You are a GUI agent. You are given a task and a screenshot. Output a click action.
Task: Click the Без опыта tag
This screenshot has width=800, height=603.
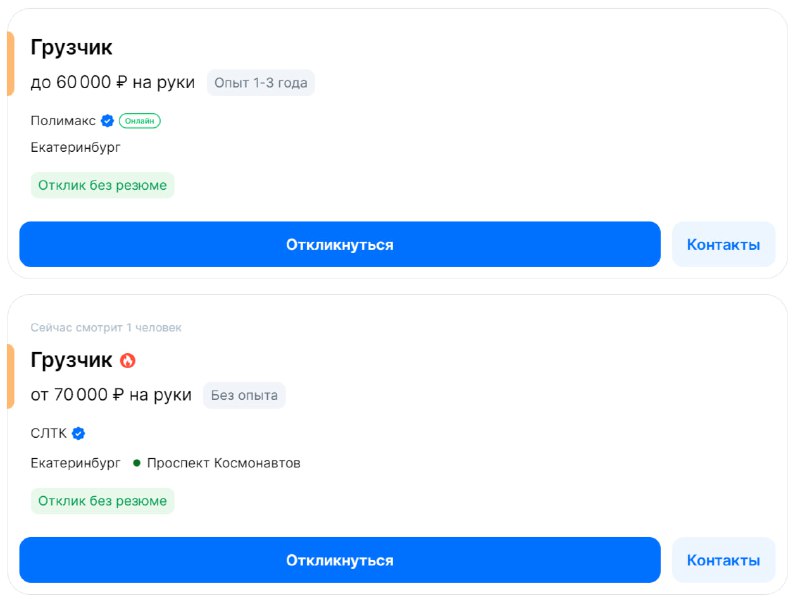(x=244, y=395)
